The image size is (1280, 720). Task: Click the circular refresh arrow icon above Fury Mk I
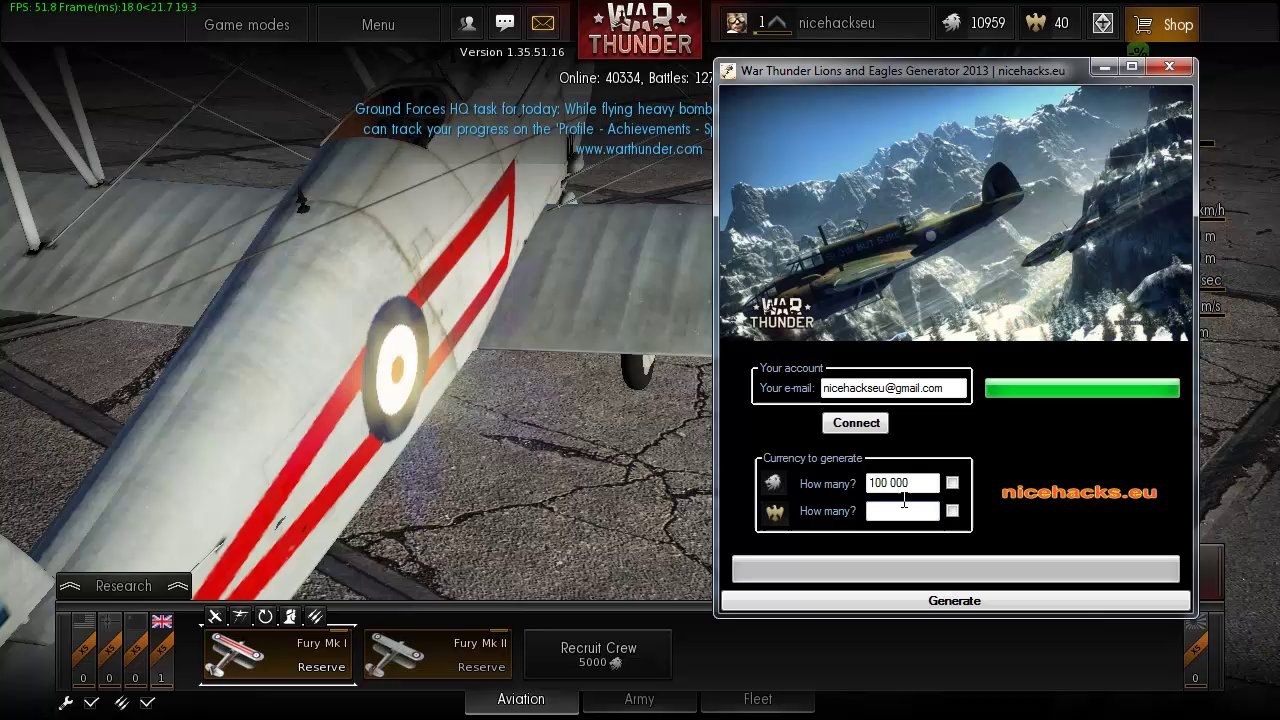pos(265,617)
